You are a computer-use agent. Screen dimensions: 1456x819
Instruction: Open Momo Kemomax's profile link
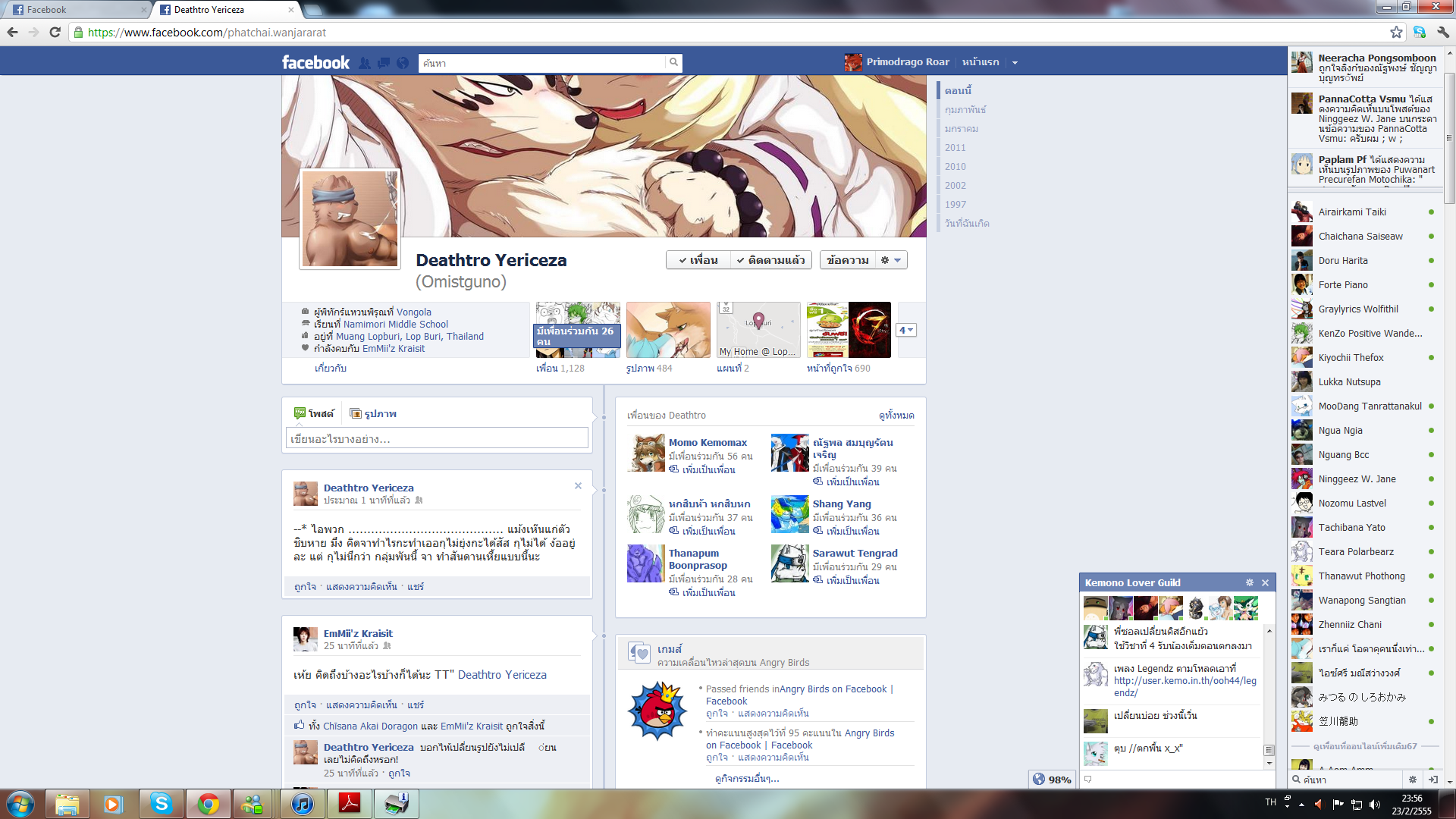click(x=708, y=442)
